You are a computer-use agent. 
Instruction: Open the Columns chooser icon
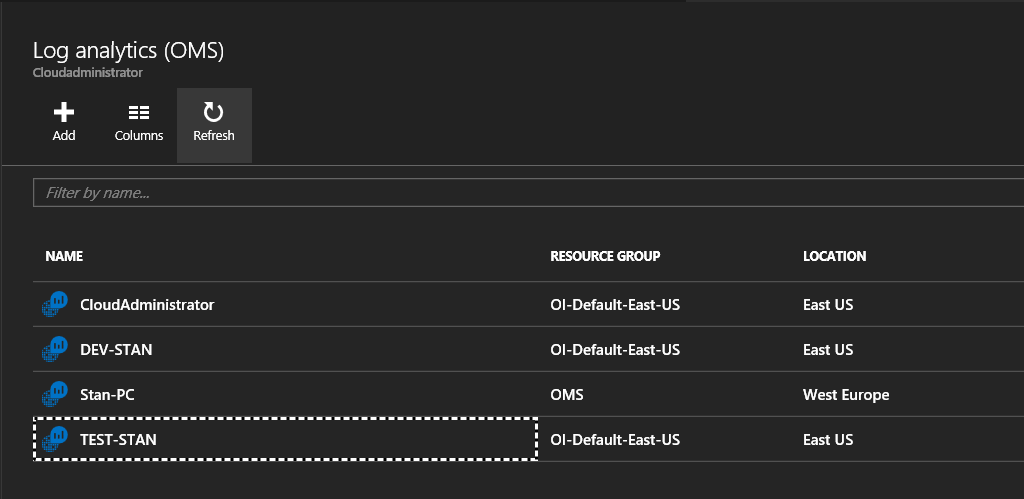coord(139,113)
